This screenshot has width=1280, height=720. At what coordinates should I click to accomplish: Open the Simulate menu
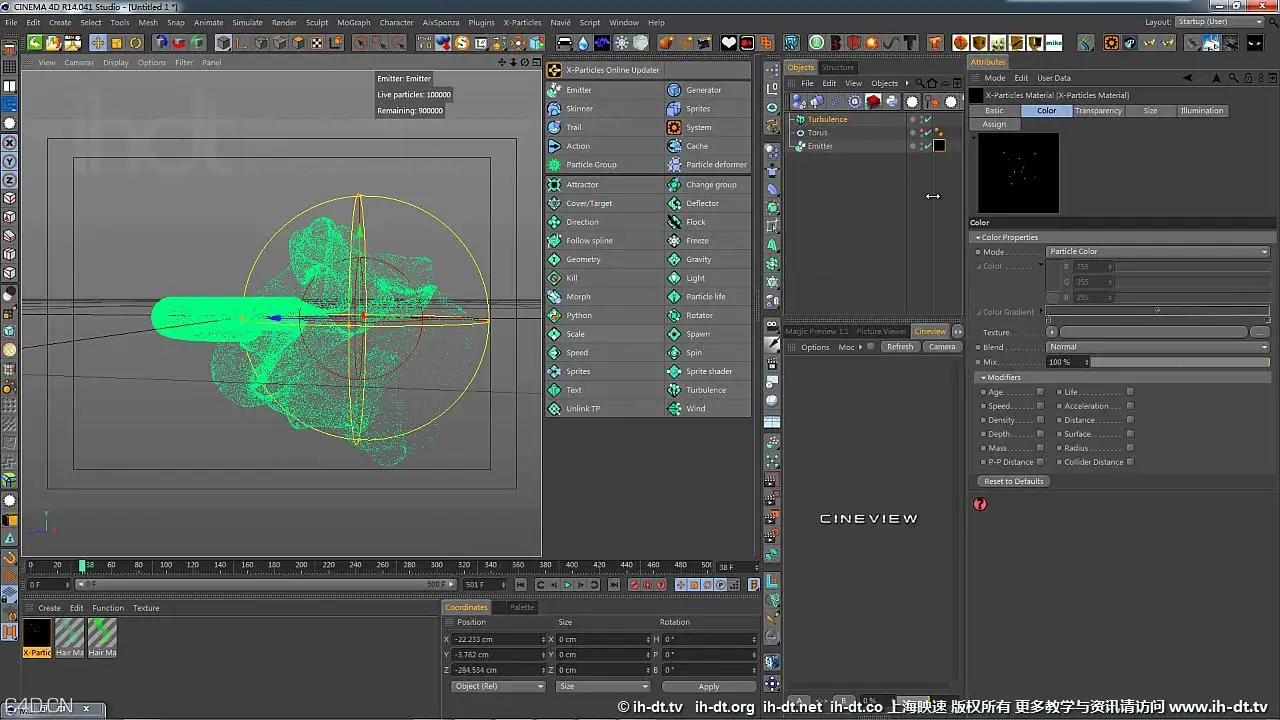click(x=247, y=22)
